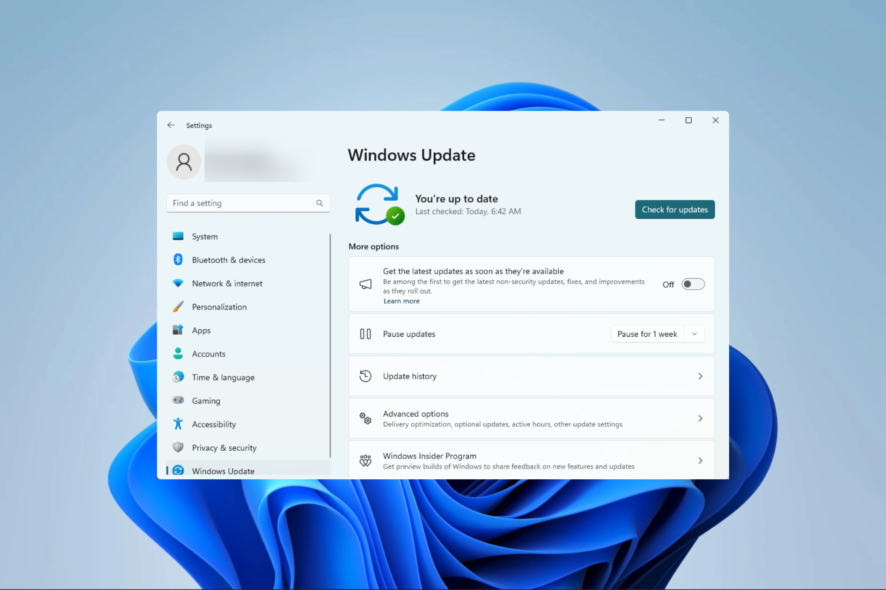Click the Windows Update sidebar icon
The image size is (886, 590).
(x=178, y=471)
